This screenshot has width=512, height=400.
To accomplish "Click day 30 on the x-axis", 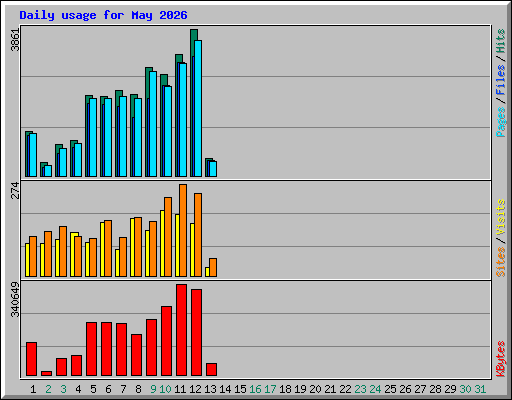I will [x=465, y=389].
